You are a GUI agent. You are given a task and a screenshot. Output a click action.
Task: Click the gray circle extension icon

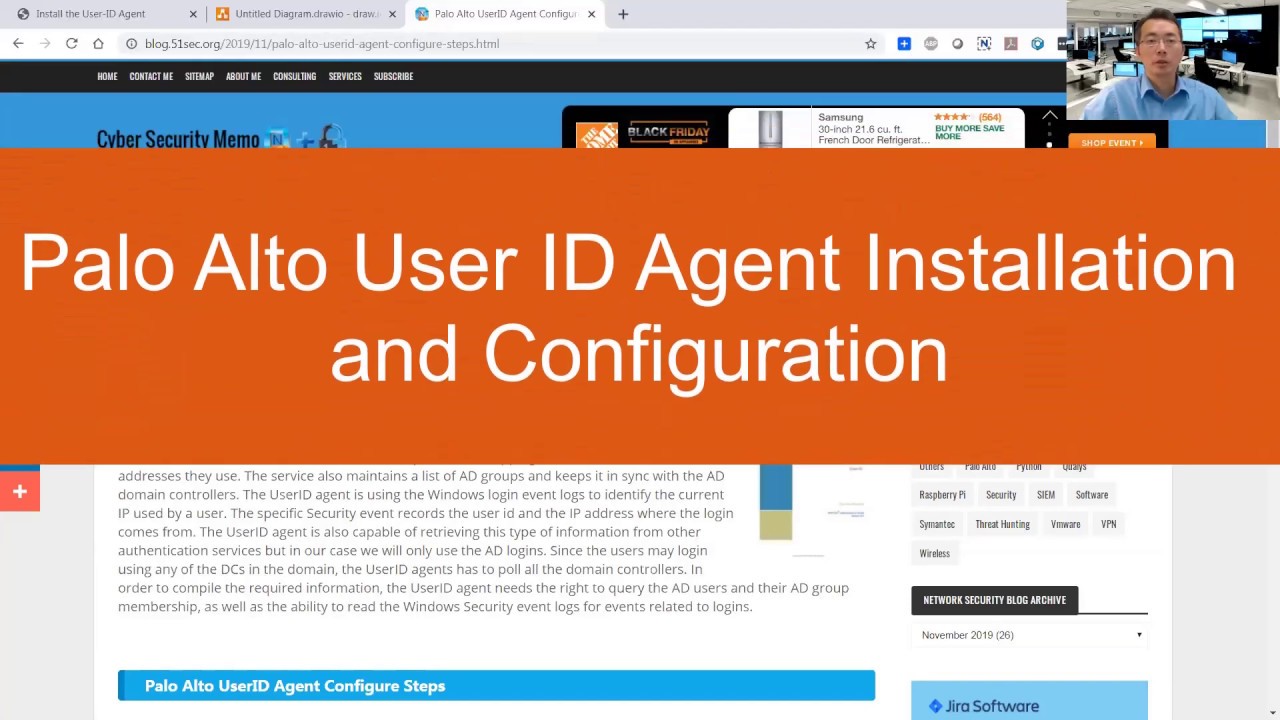pyautogui.click(x=958, y=44)
